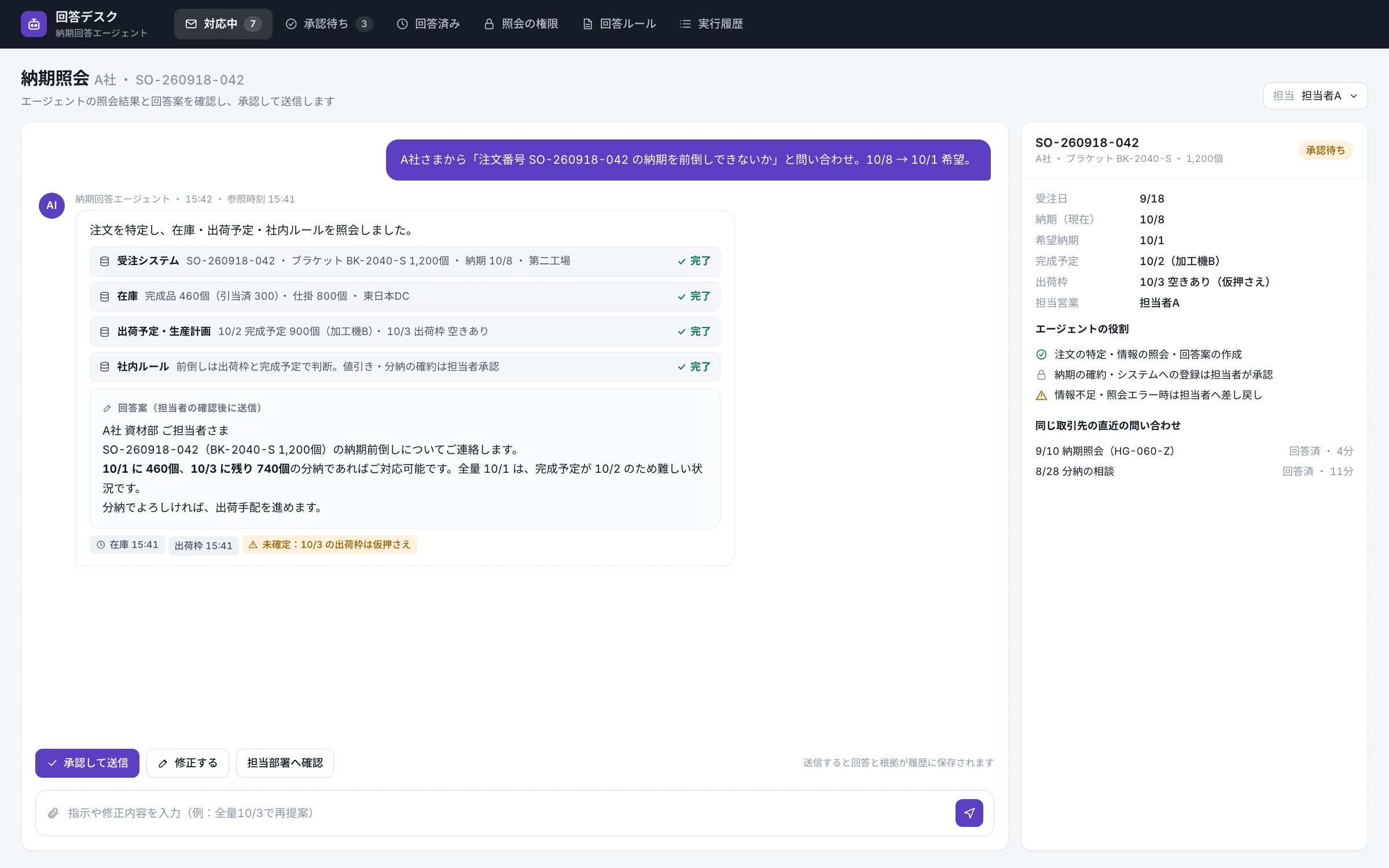This screenshot has width=1389, height=868.
Task: Click the purple send arrow button
Action: (969, 813)
